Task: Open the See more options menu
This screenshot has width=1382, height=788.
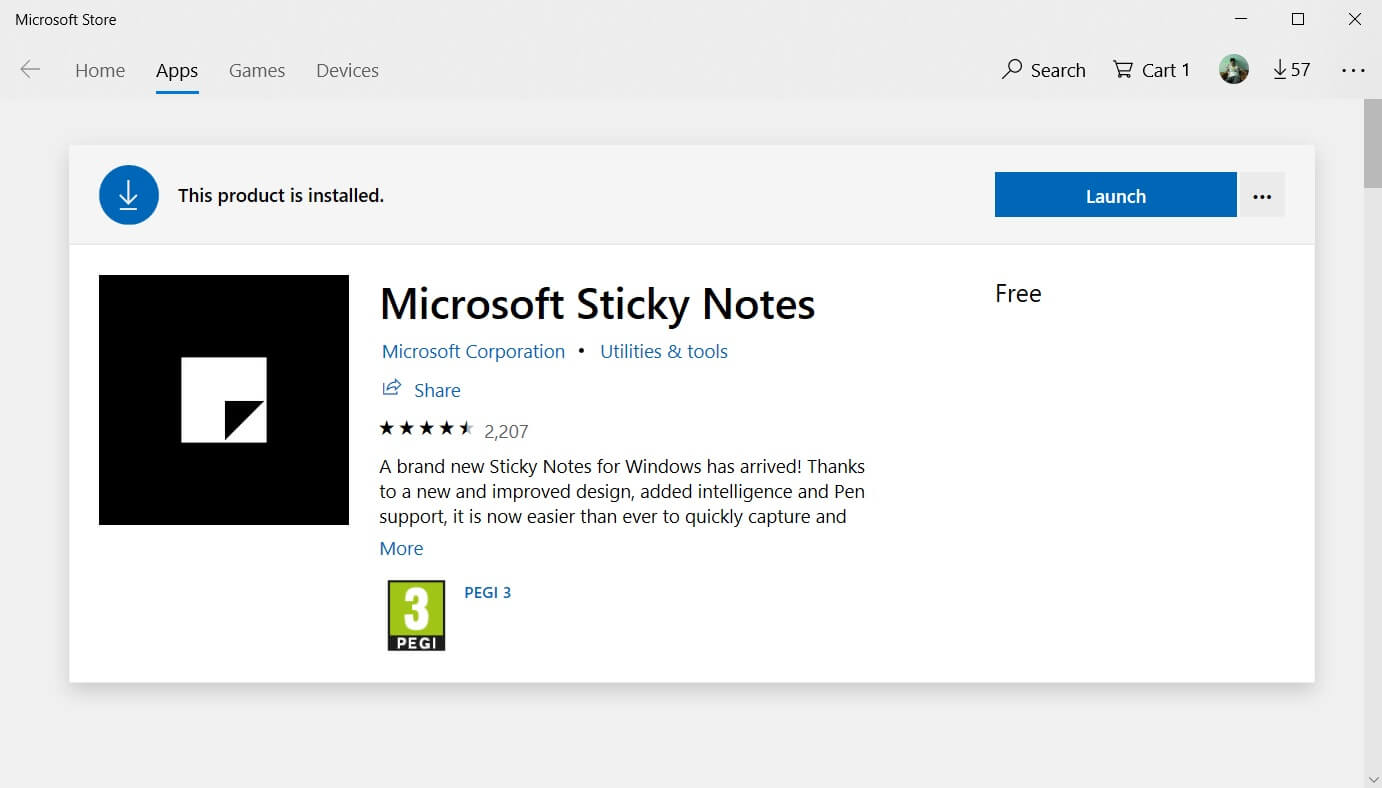Action: coord(1353,70)
